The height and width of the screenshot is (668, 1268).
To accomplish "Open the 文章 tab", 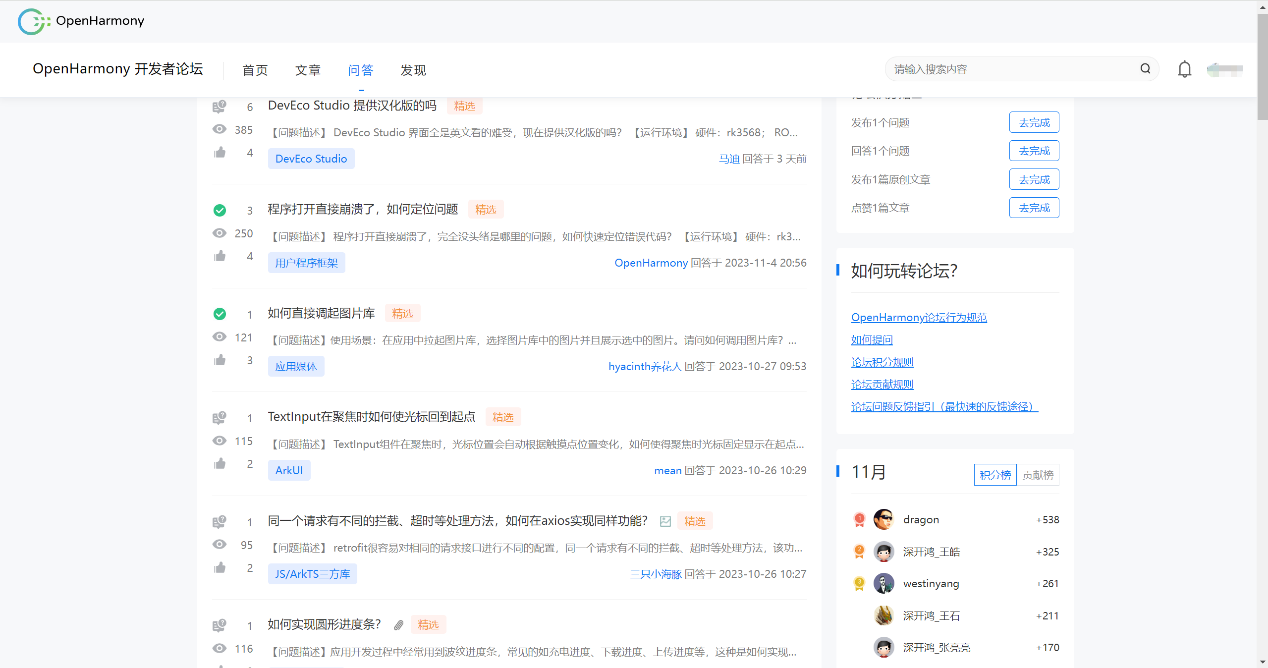I will 308,70.
